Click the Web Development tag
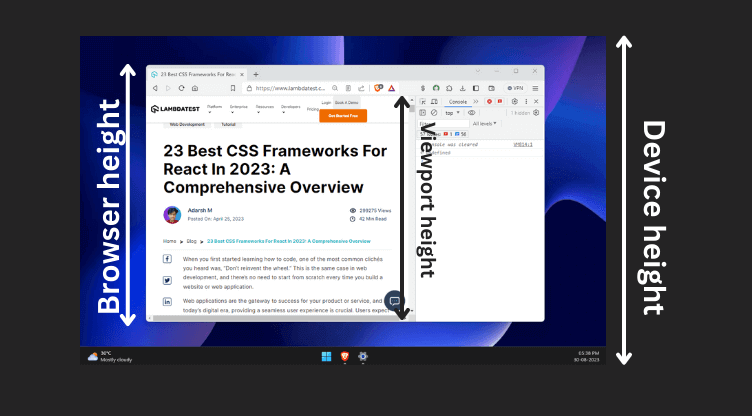 coord(187,124)
